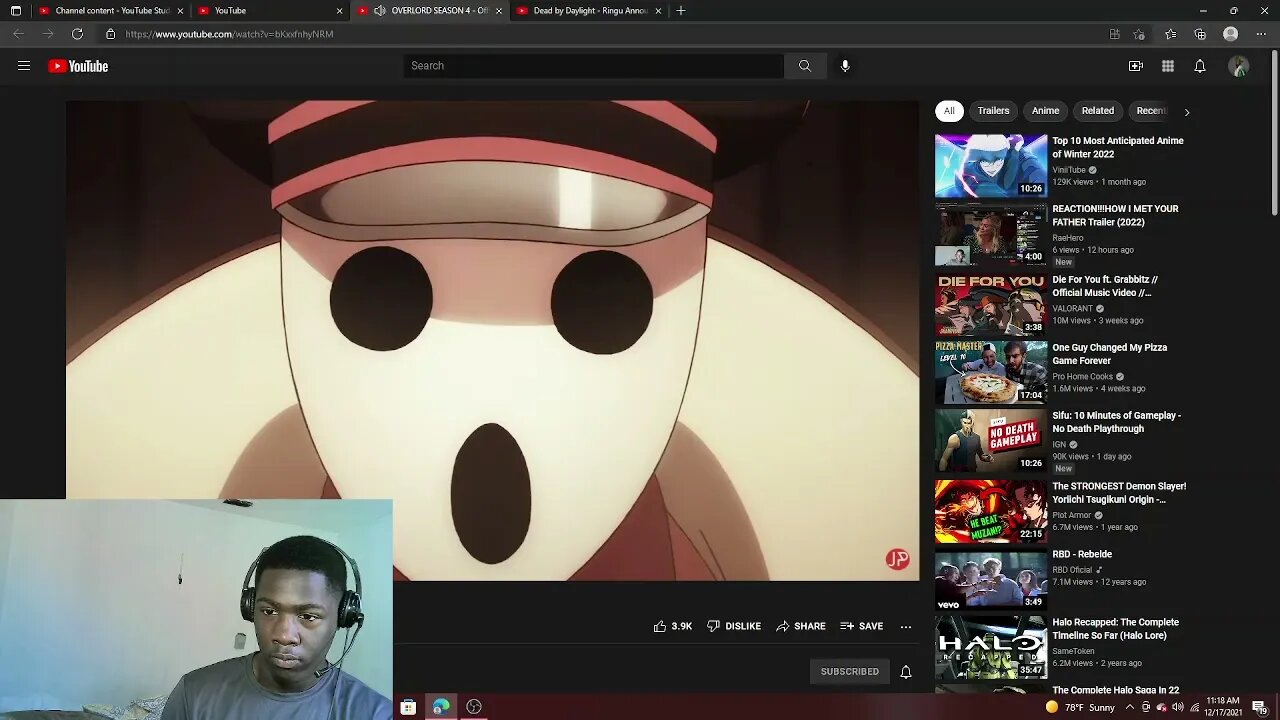The width and height of the screenshot is (1280, 720).
Task: Open browser Collections icon
Action: pos(1200,34)
